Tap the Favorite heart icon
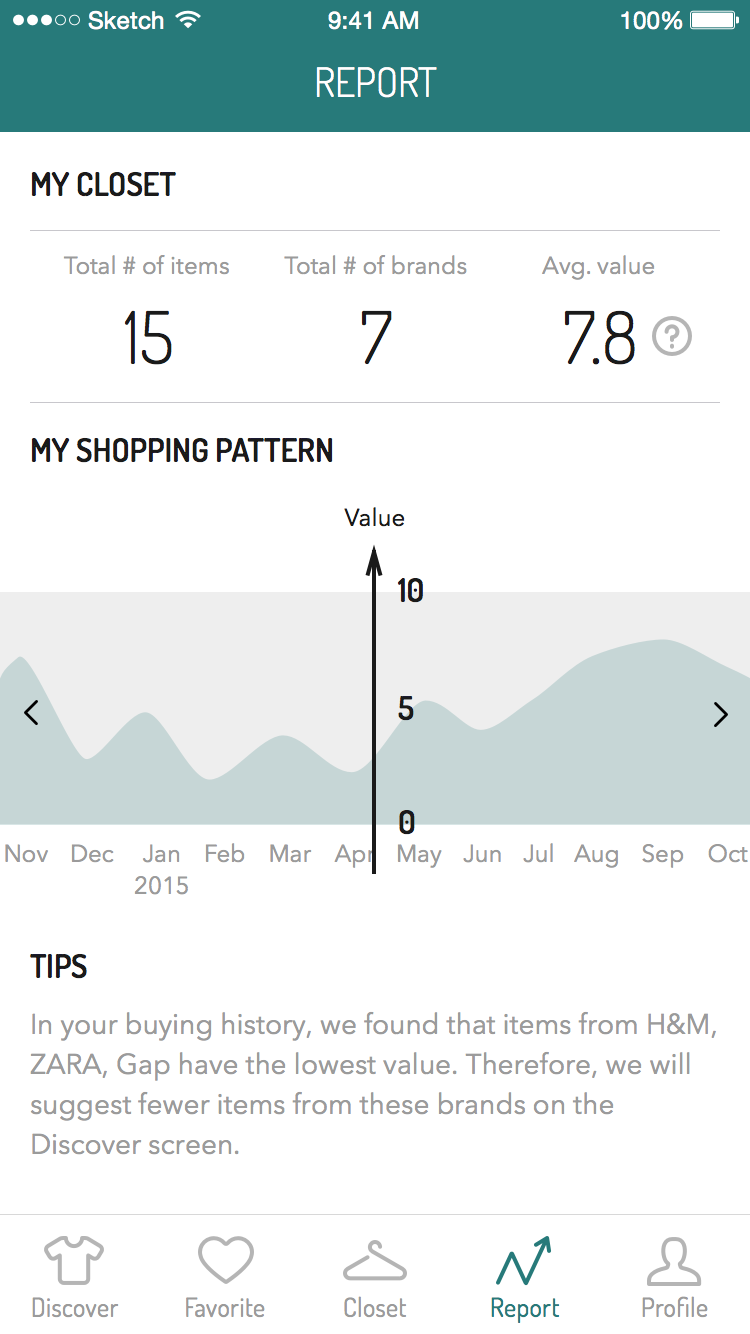This screenshot has height=1334, width=750. click(x=225, y=1260)
